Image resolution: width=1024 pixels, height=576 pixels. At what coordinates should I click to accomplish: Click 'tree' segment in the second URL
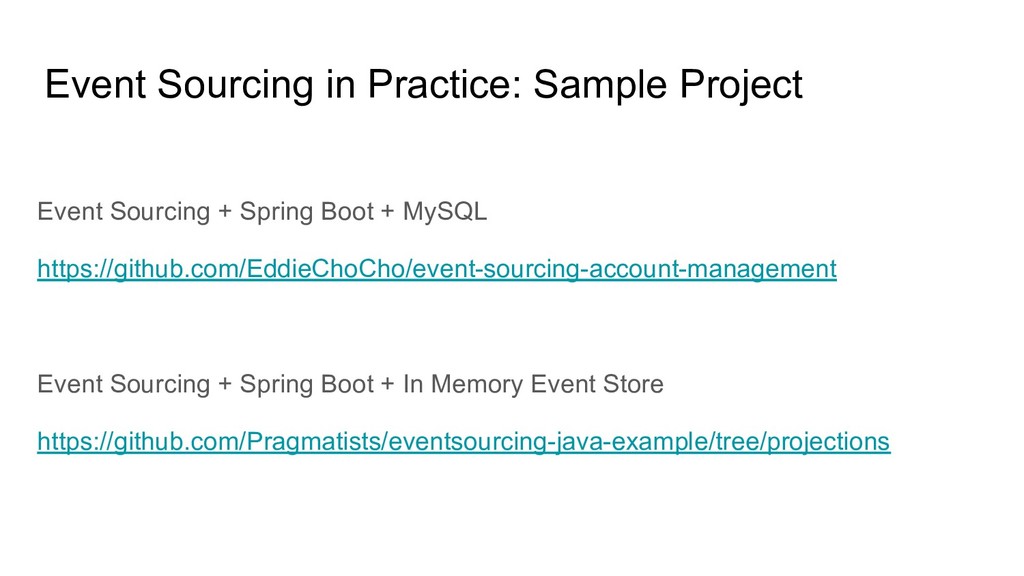click(736, 441)
